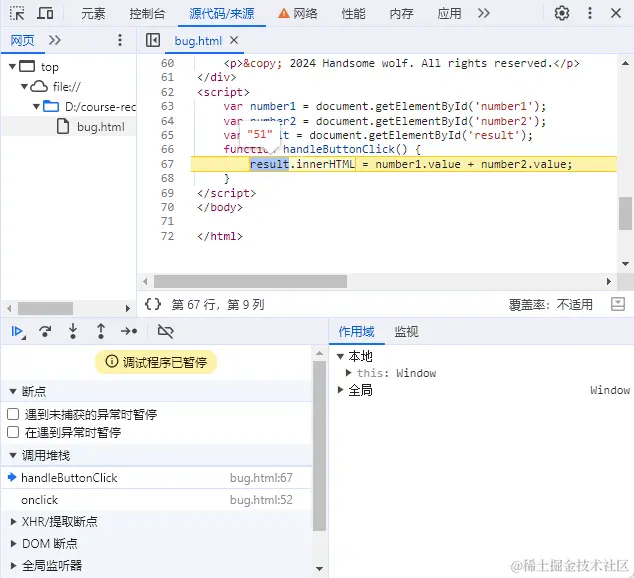The height and width of the screenshot is (578, 634).
Task: Open DevTools settings gear
Action: point(562,13)
